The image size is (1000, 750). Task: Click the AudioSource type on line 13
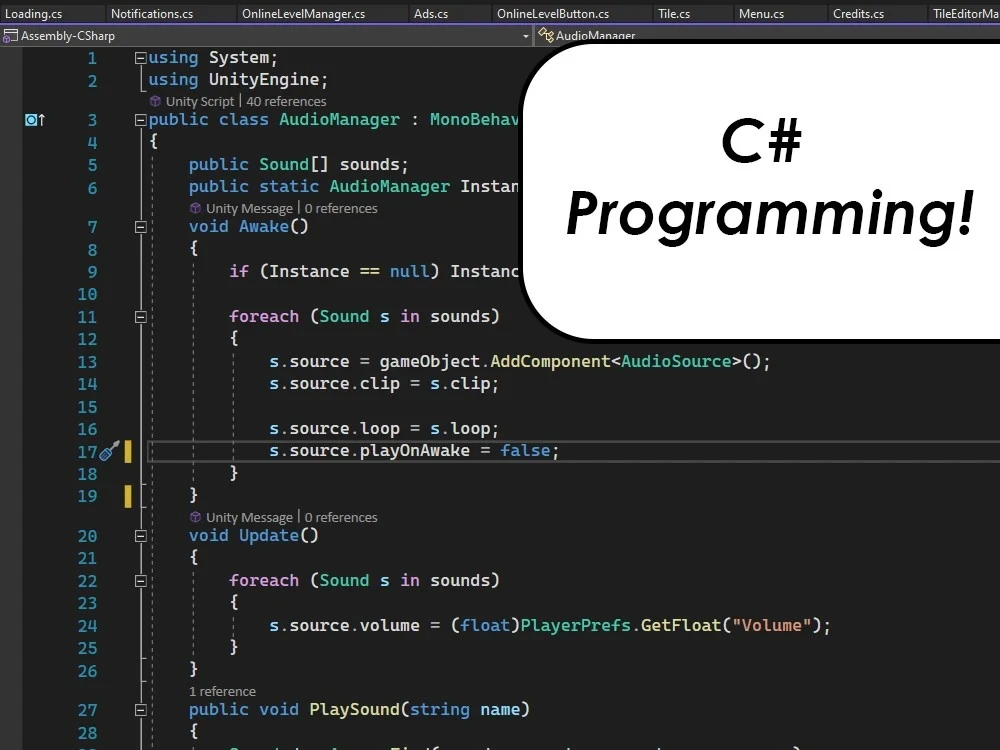point(676,361)
